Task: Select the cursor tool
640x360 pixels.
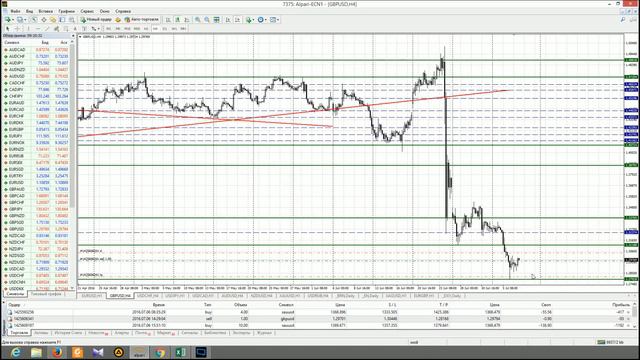Action: (8, 29)
